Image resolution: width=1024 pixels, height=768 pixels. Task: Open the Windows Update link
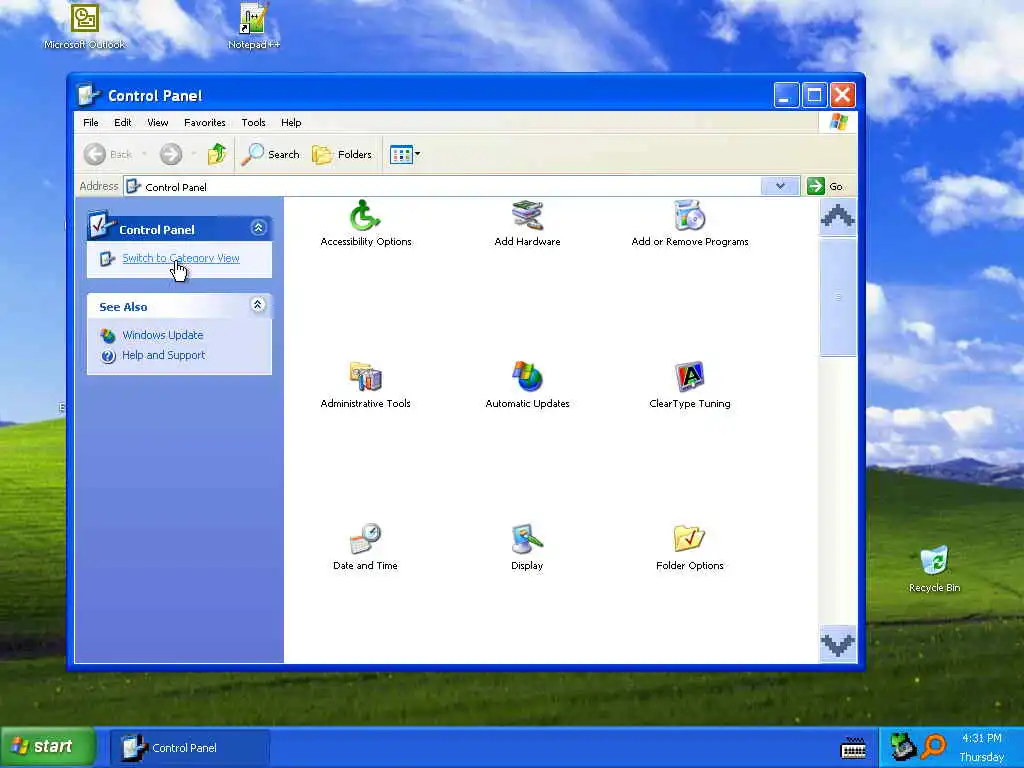(x=163, y=335)
